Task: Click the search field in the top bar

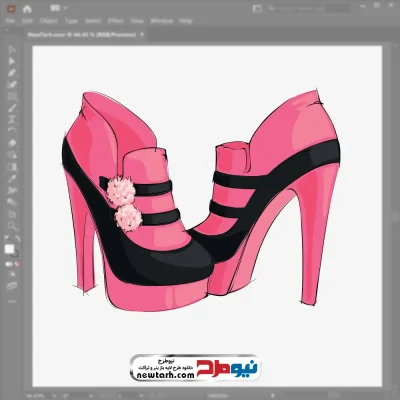Action: 308,9
